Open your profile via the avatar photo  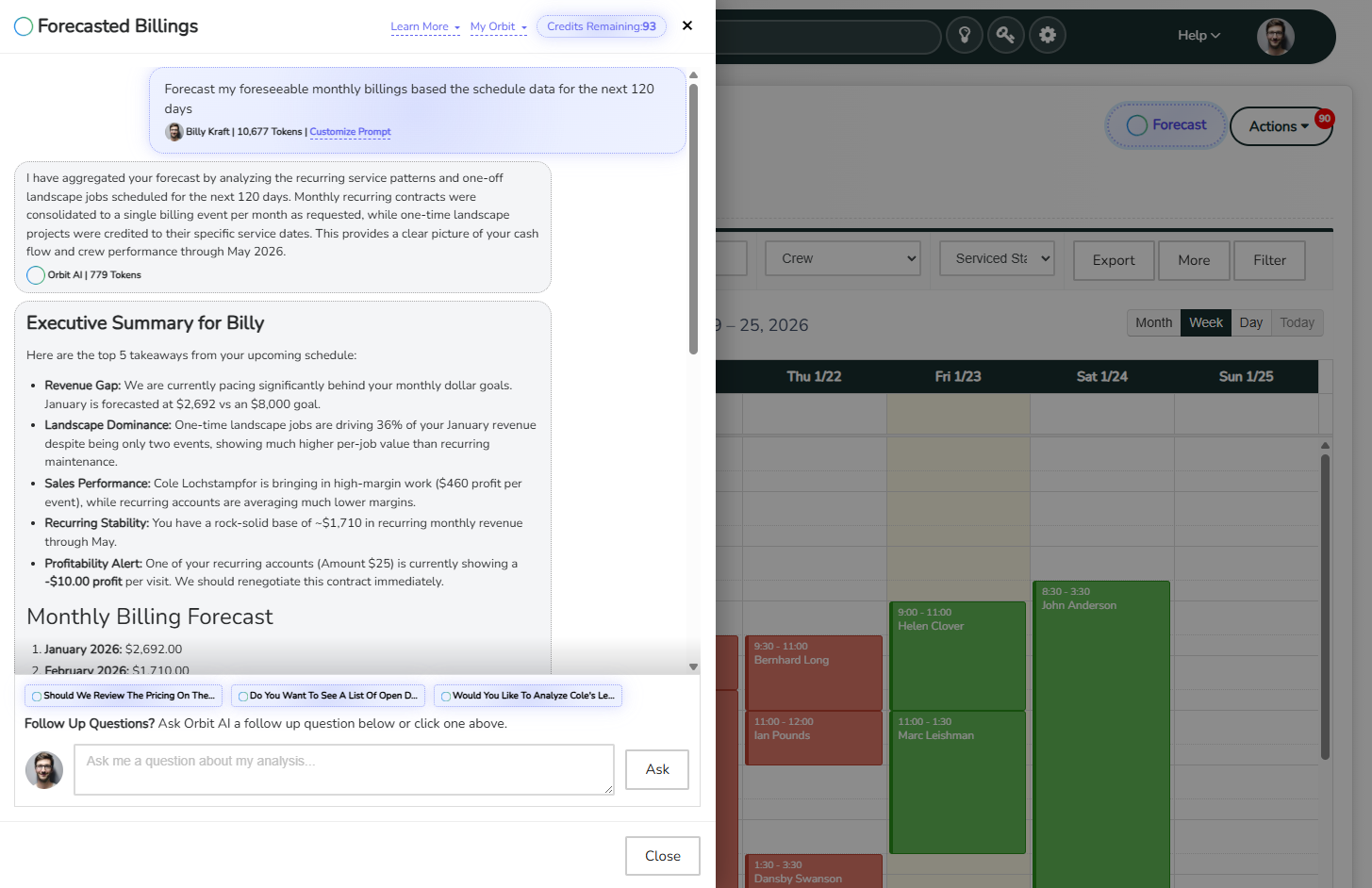[x=1275, y=36]
